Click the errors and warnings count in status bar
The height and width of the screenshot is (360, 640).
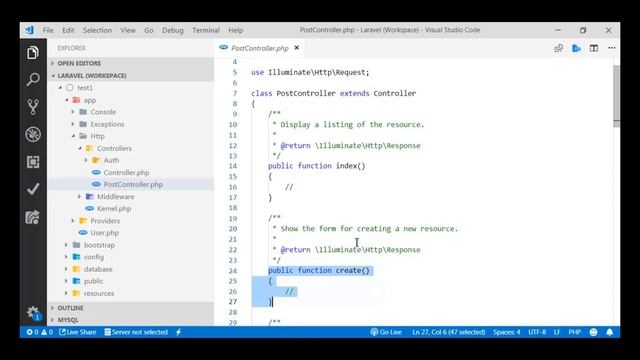tap(40, 332)
